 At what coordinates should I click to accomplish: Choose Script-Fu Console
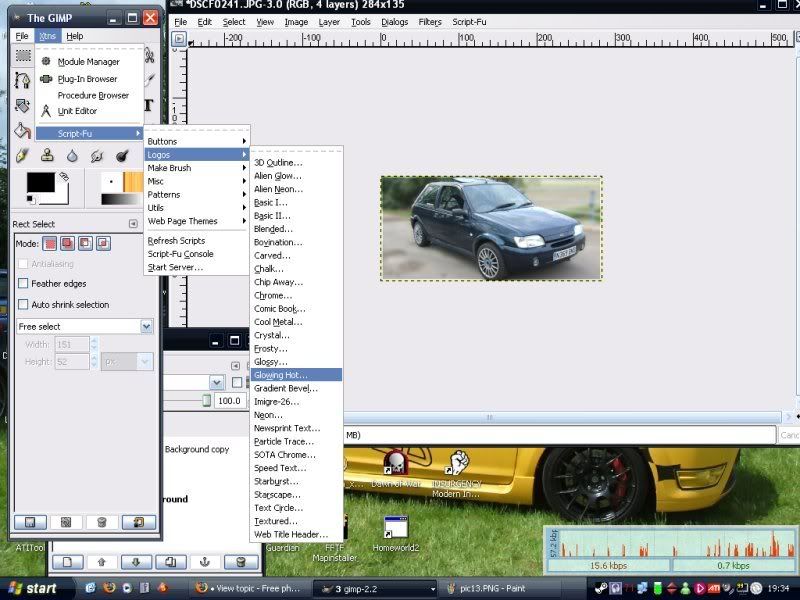[x=196, y=254]
